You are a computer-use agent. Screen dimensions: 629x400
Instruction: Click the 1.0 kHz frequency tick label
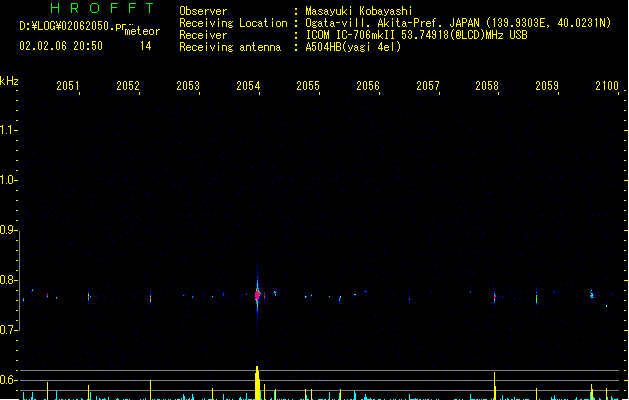point(7,180)
